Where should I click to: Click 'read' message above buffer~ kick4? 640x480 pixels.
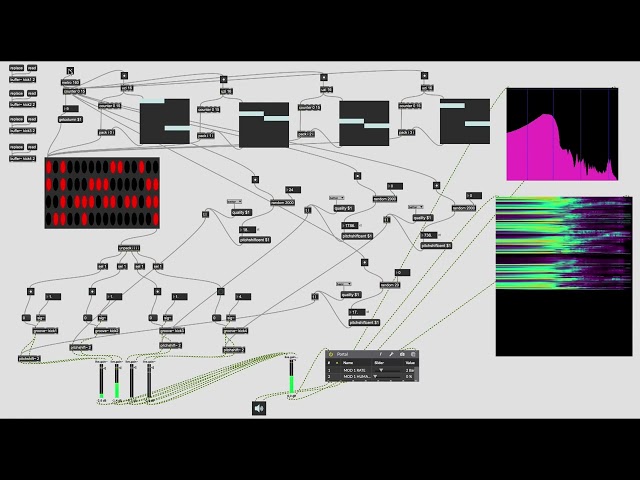32,147
